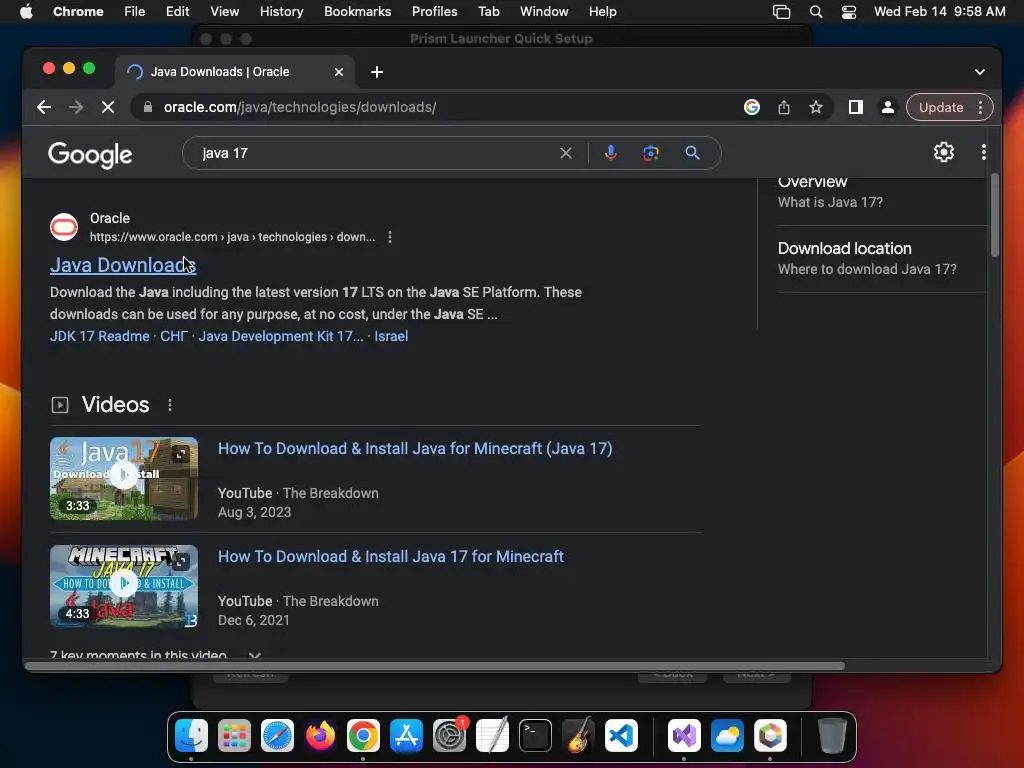Select the Java Downloads | Oracle tab
Image resolution: width=1024 pixels, height=768 pixels.
click(219, 72)
